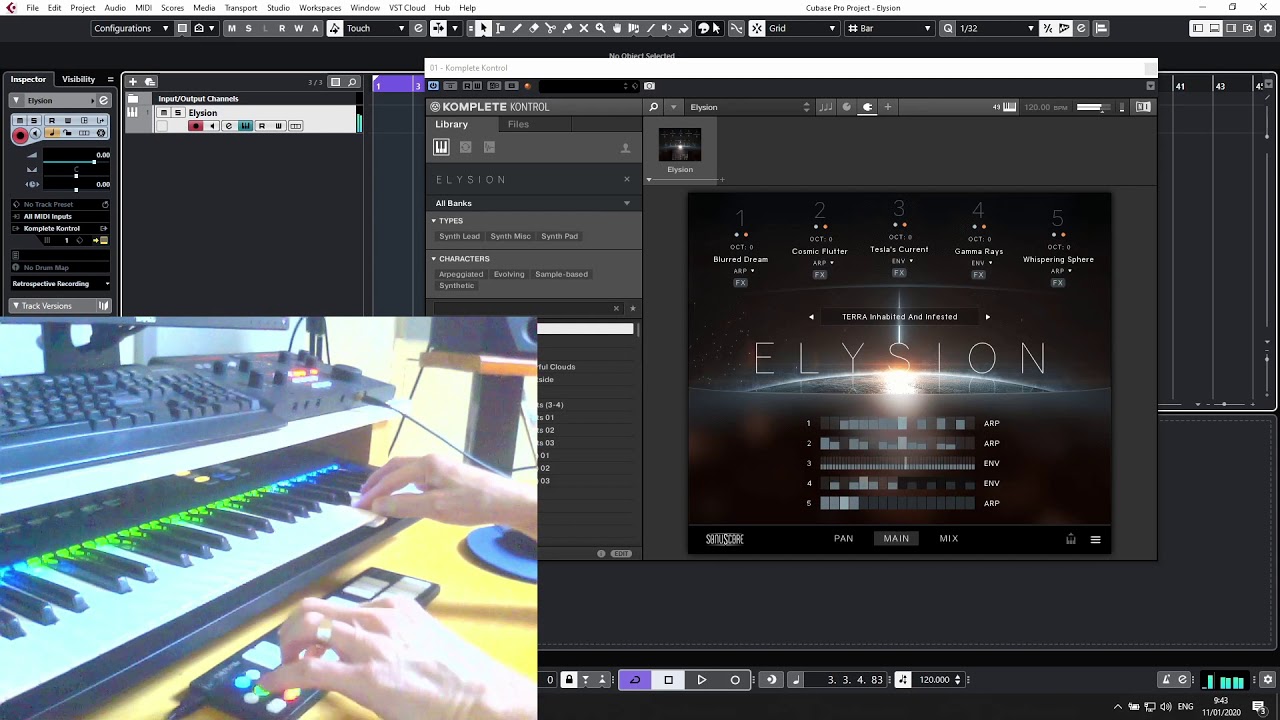The height and width of the screenshot is (720, 1280).
Task: Open the Bar grid type dropdown
Action: pyautogui.click(x=890, y=28)
